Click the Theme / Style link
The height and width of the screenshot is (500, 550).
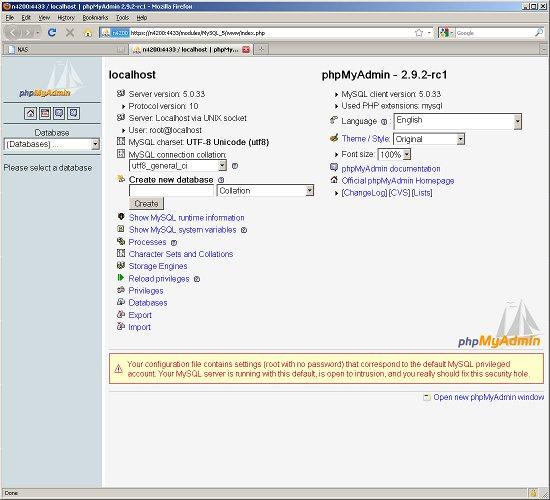tap(365, 139)
